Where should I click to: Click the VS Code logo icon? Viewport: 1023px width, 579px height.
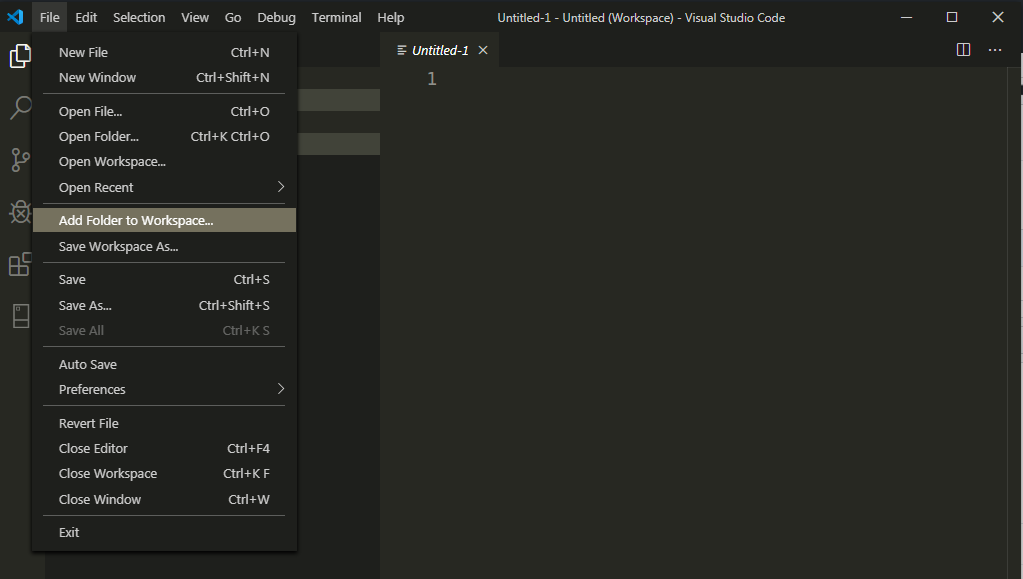[x=15, y=17]
